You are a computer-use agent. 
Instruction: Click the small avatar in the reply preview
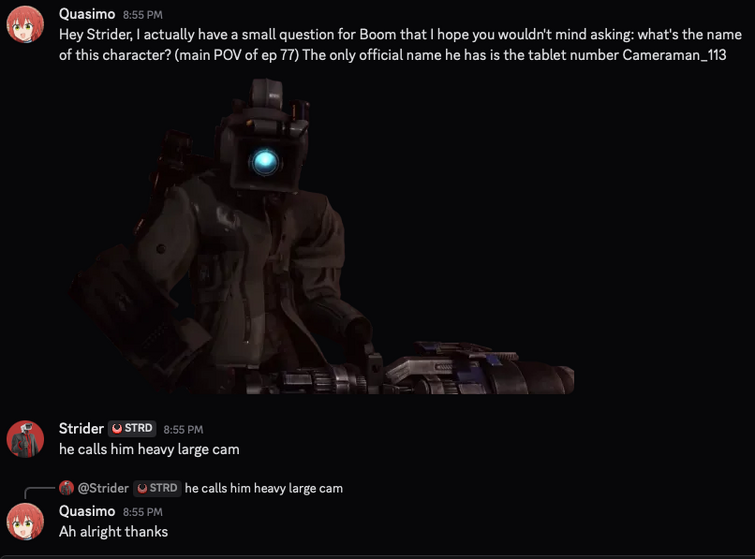[x=66, y=488]
